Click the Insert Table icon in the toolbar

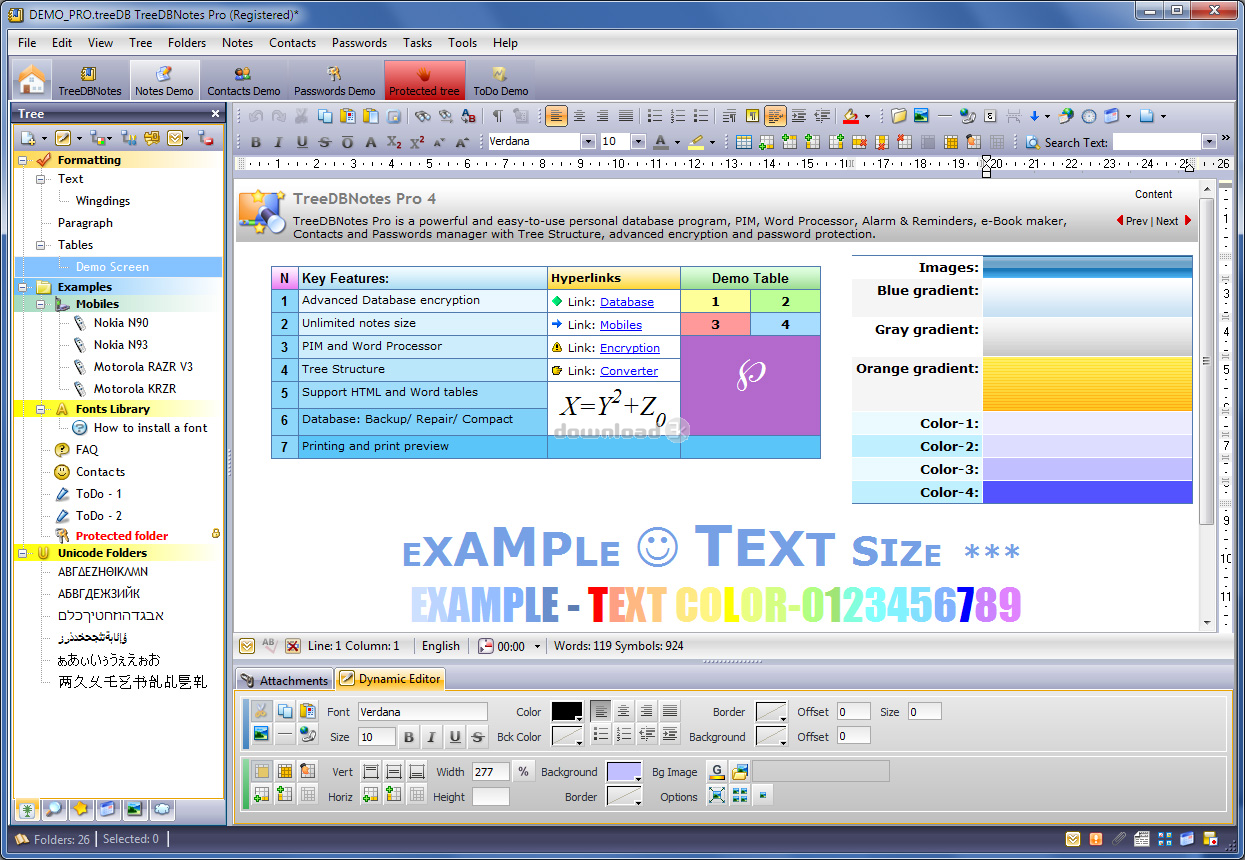(743, 142)
